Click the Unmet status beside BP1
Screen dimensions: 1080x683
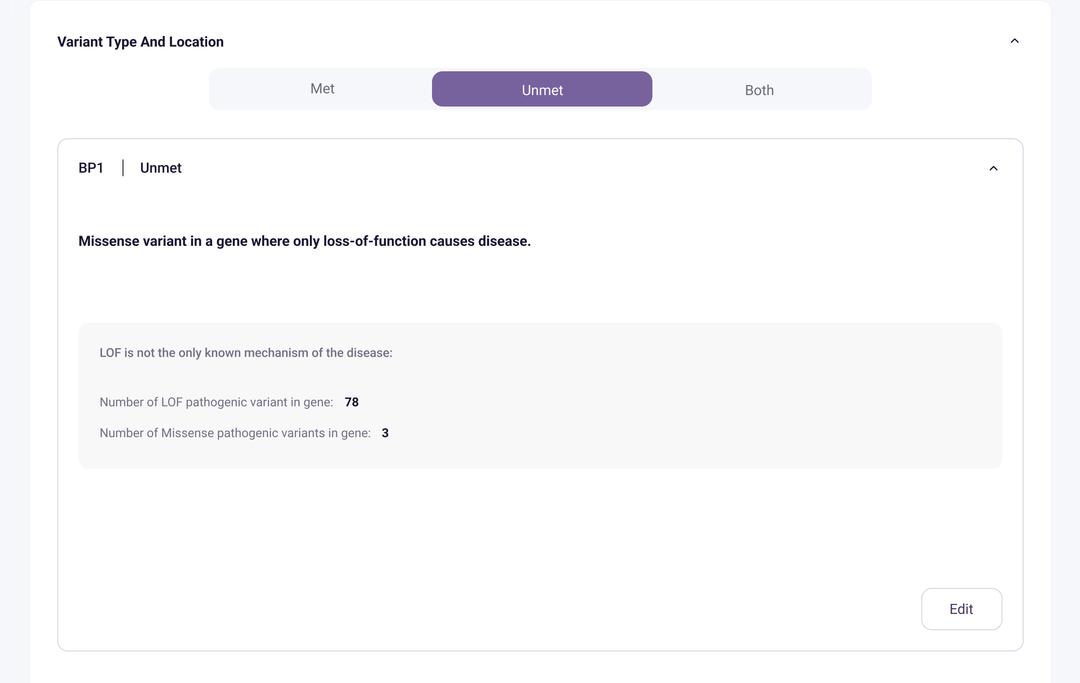tap(160, 168)
